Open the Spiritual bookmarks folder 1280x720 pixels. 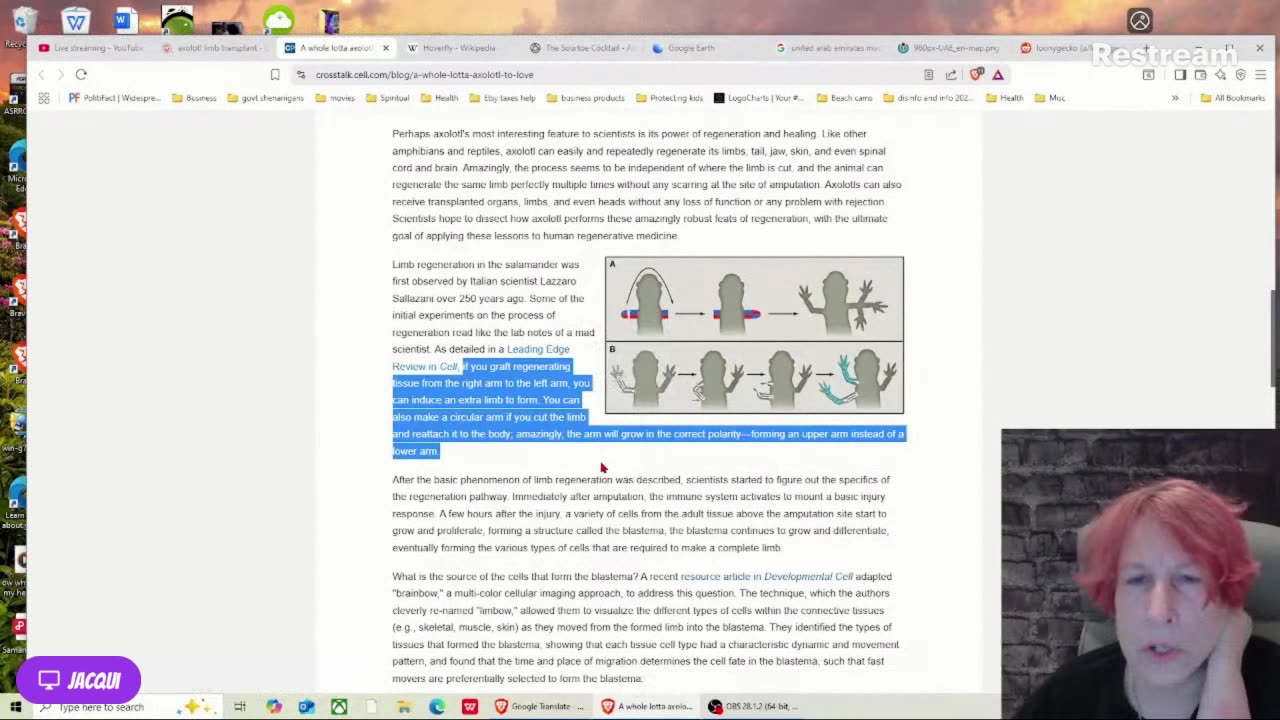tap(387, 98)
